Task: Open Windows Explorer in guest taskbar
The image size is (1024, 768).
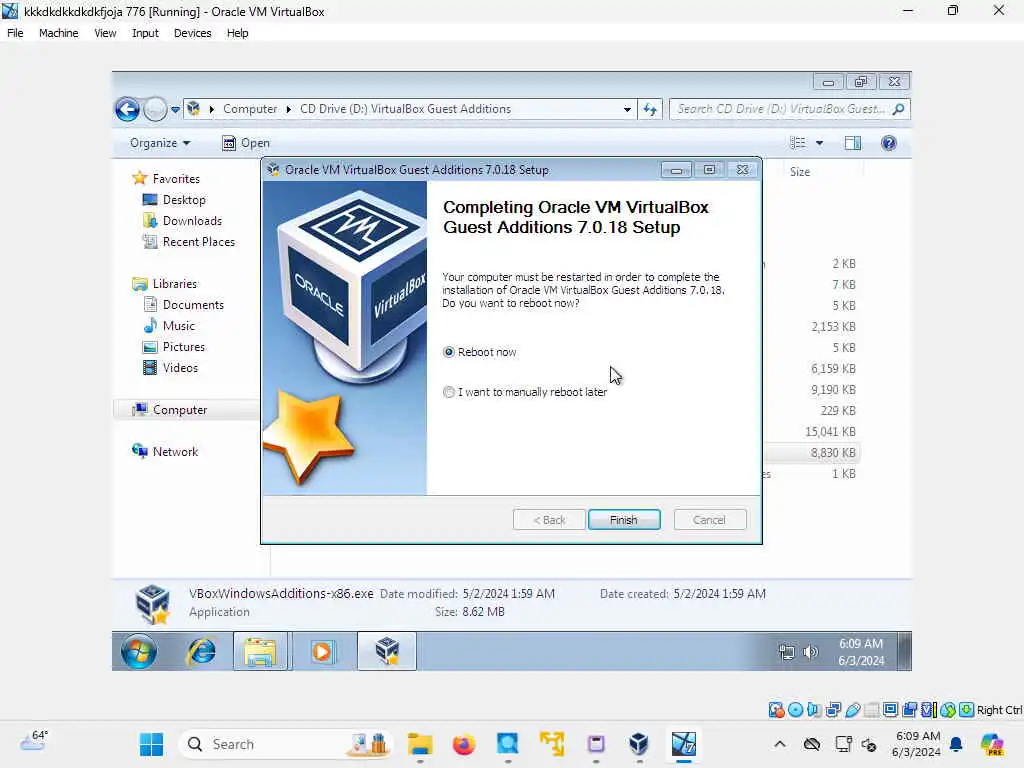Action: click(x=261, y=651)
